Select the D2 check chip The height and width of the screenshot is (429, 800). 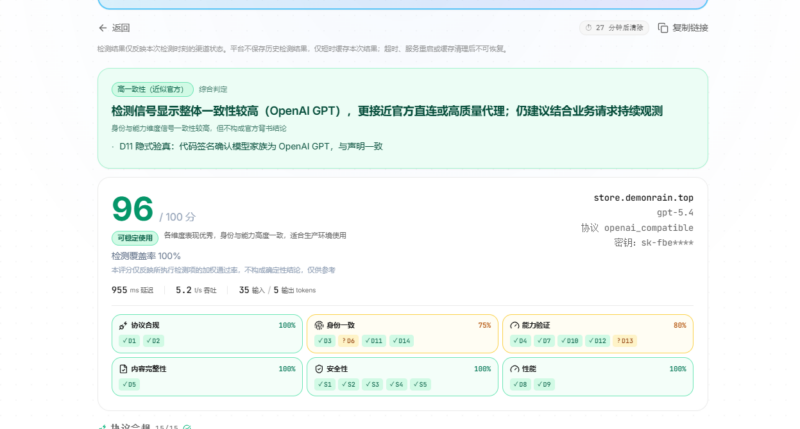pyautogui.click(x=153, y=341)
